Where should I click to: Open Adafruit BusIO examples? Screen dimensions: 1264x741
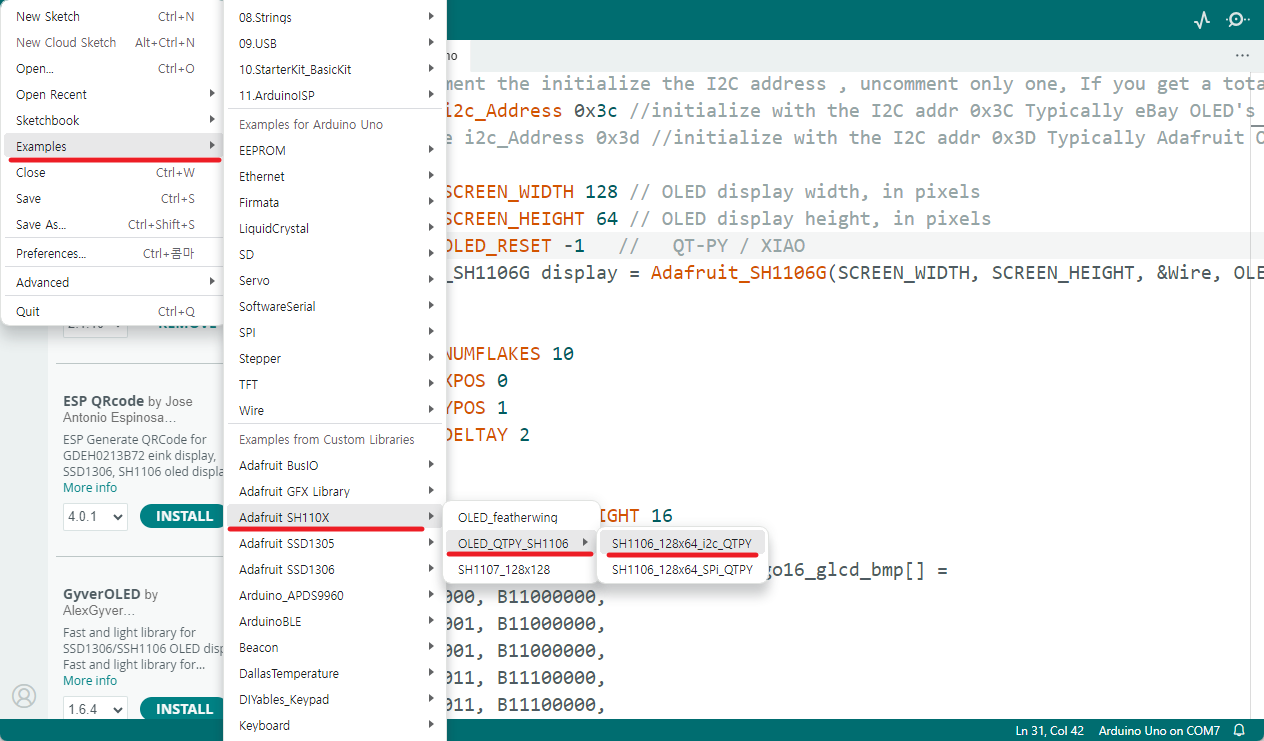(335, 466)
